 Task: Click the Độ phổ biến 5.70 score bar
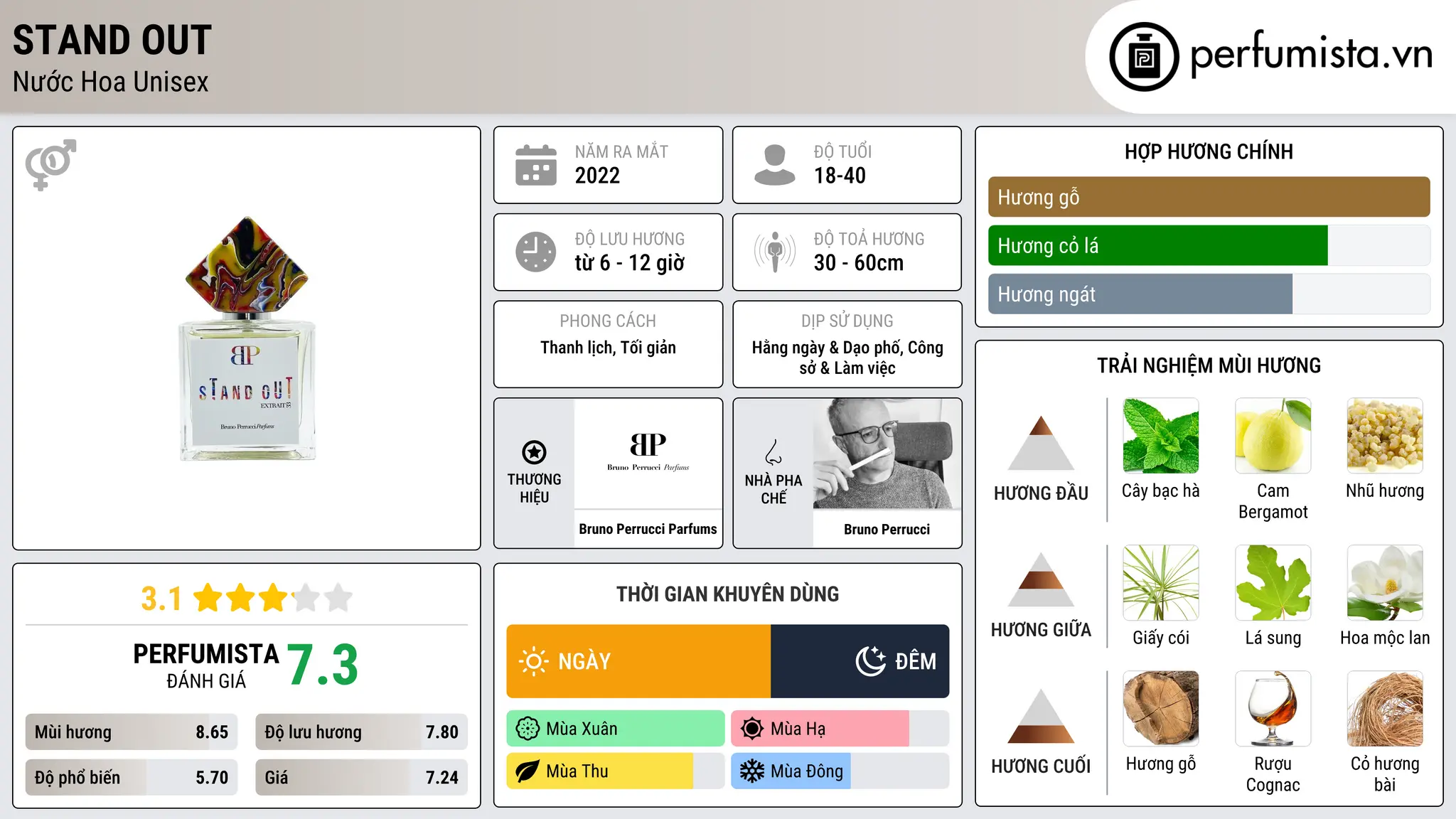(132, 778)
